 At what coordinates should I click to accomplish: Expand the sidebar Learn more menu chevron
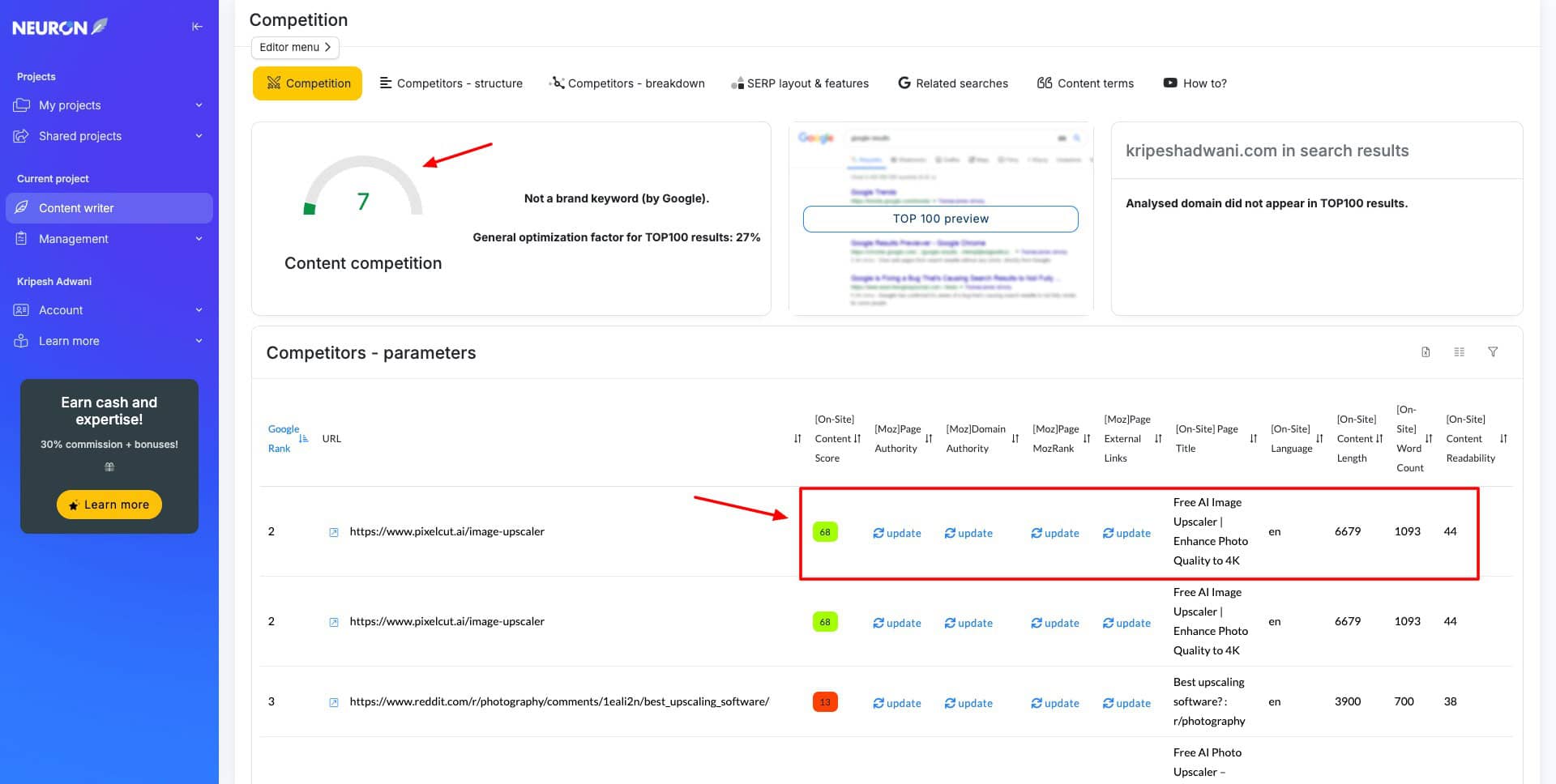point(199,341)
